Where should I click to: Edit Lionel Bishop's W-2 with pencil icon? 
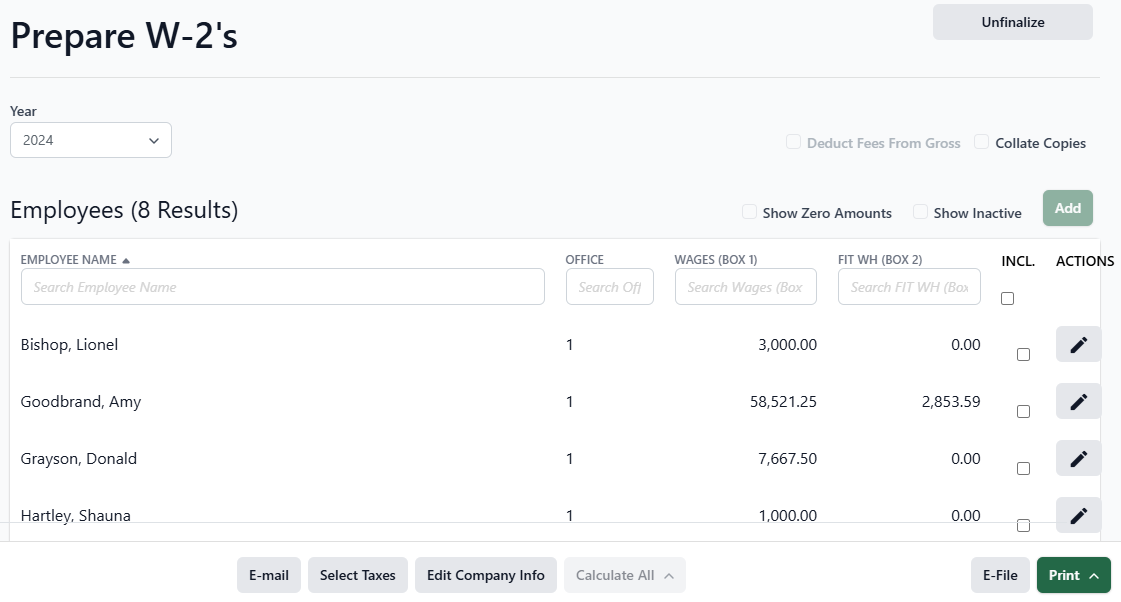click(1078, 345)
